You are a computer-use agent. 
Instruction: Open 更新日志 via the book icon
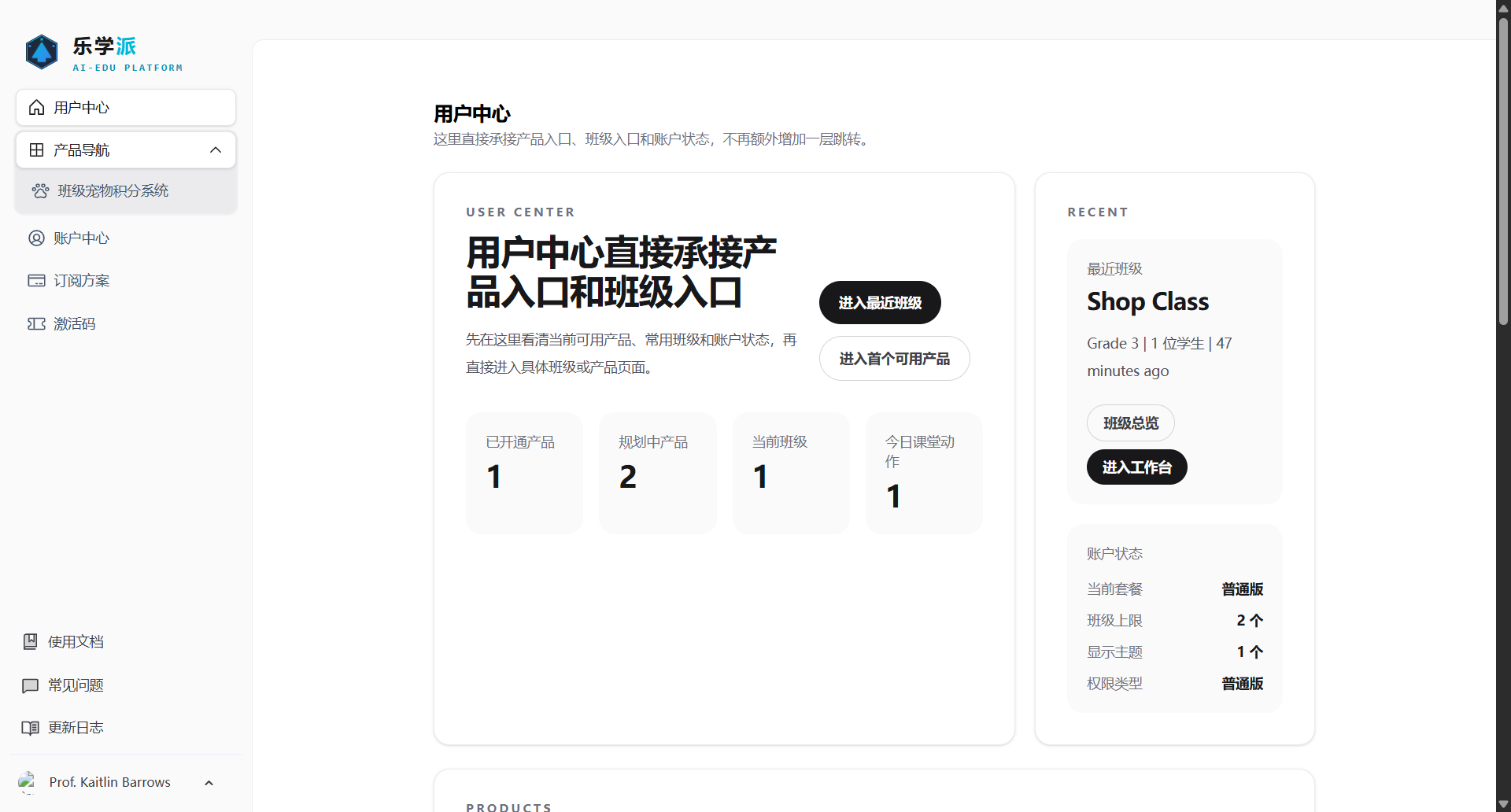(30, 728)
